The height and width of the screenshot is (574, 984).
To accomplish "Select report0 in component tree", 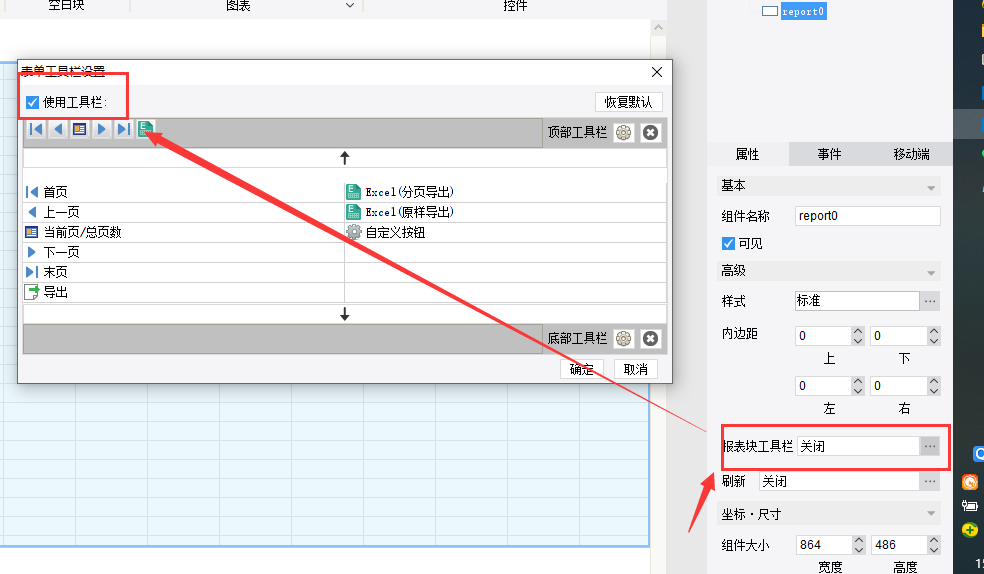I will 803,11.
